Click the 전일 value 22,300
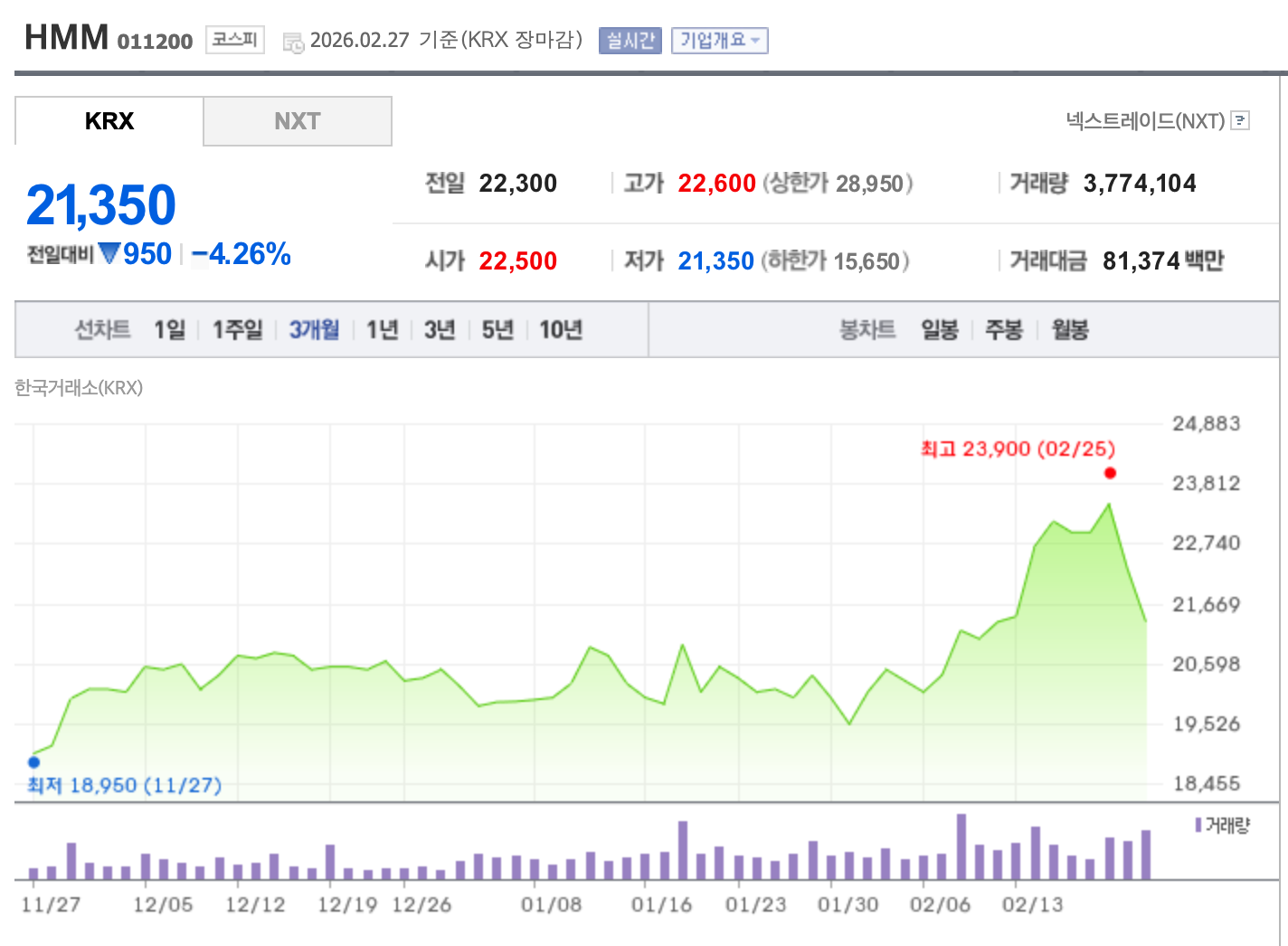The width and height of the screenshot is (1288, 946). click(518, 184)
